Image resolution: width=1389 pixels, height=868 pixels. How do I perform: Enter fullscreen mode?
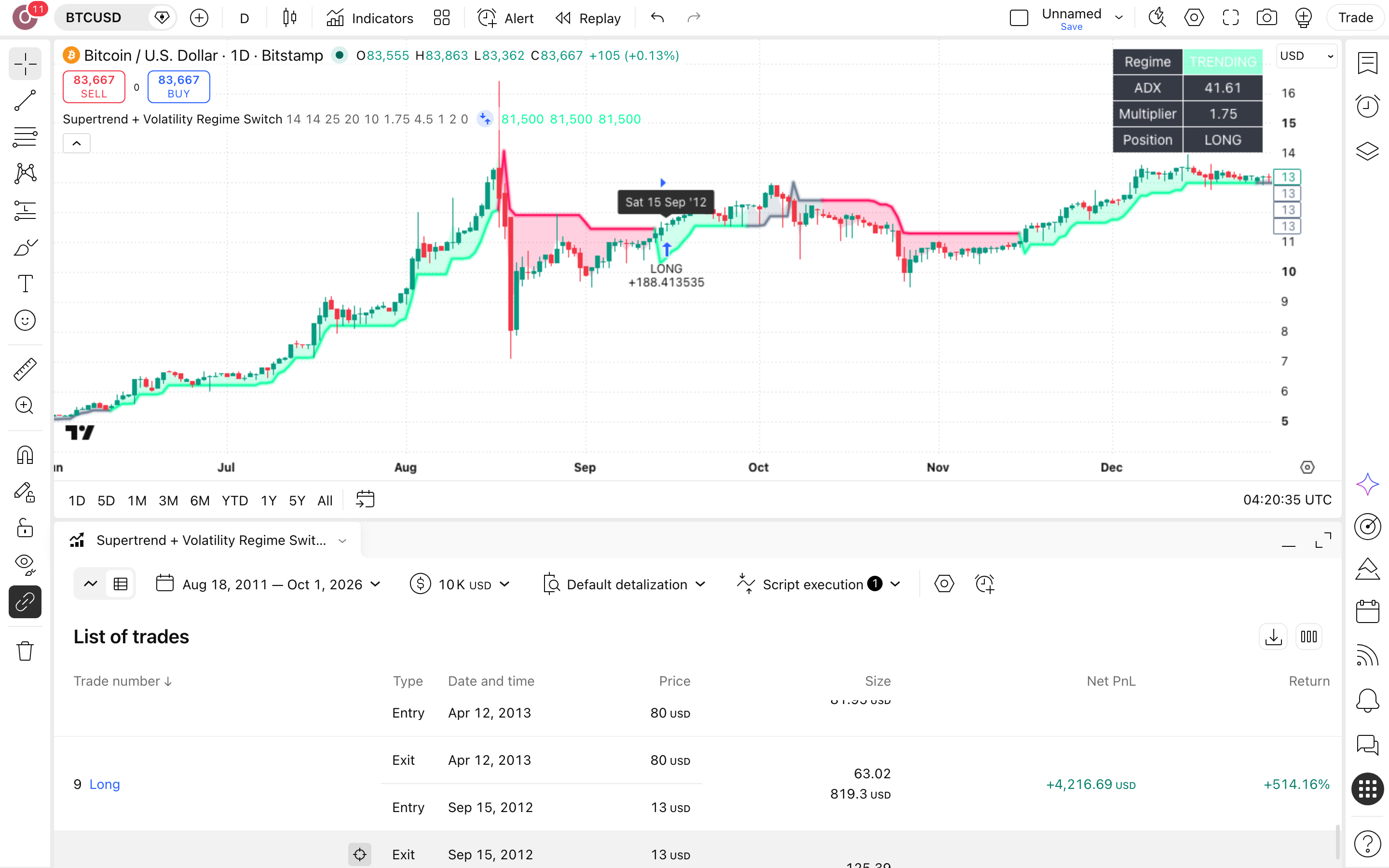pos(1231,18)
